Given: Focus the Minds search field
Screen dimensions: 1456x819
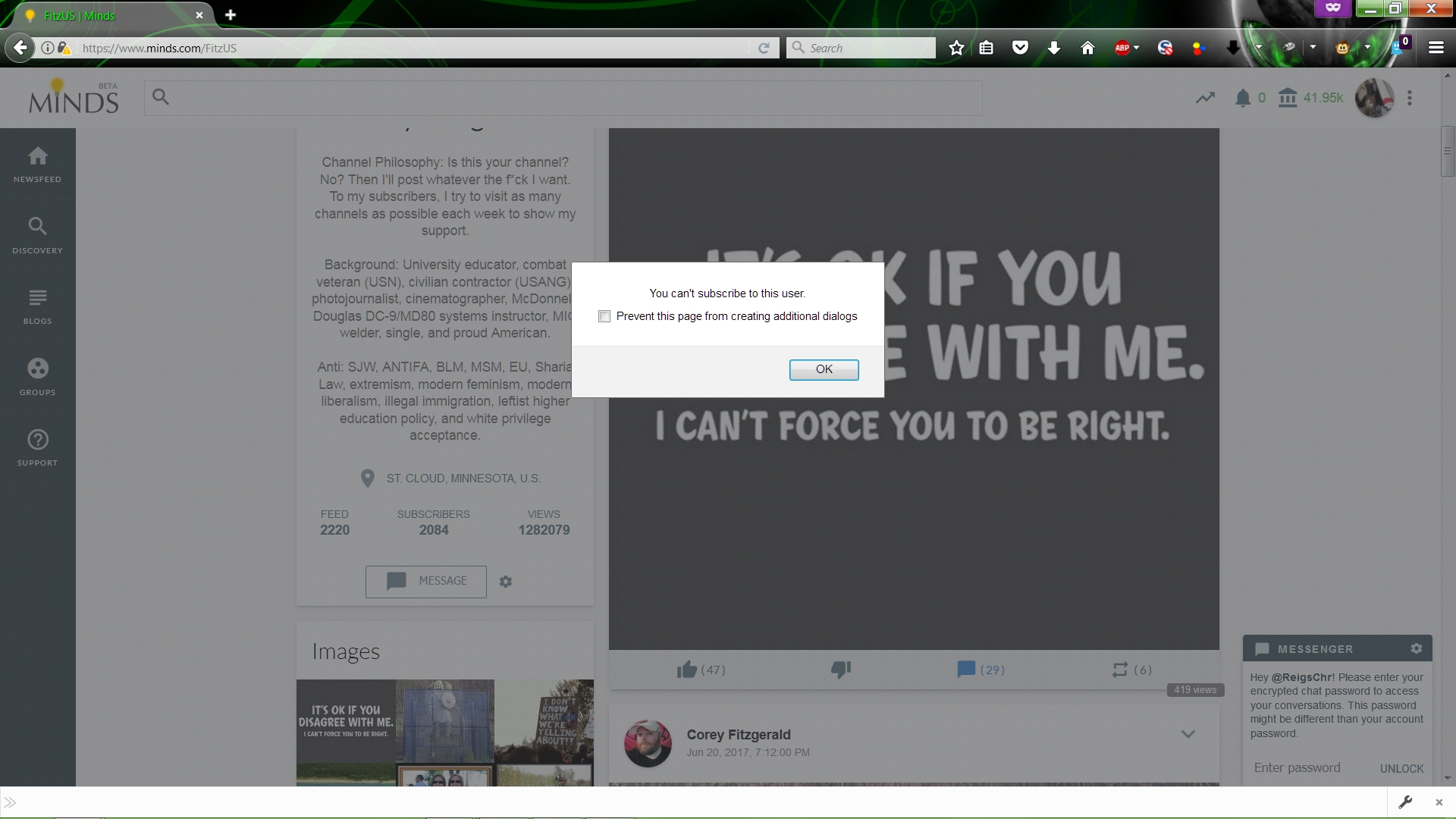Looking at the screenshot, I should [563, 98].
